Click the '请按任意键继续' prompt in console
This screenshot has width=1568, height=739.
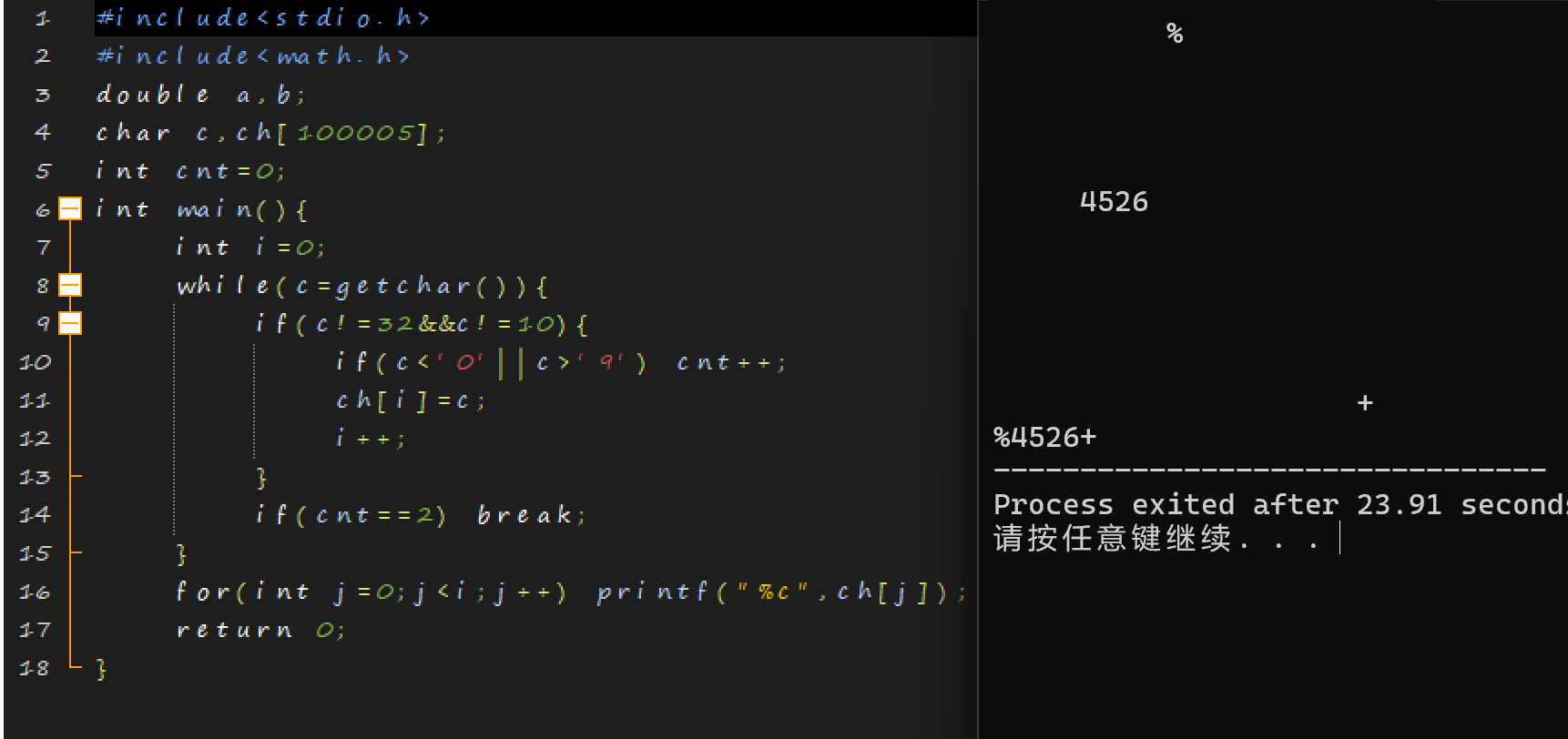(1113, 538)
